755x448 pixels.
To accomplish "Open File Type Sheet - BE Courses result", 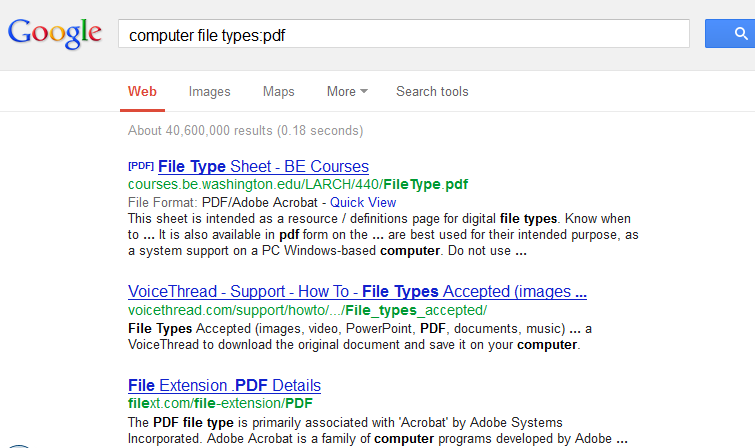I will (x=263, y=166).
